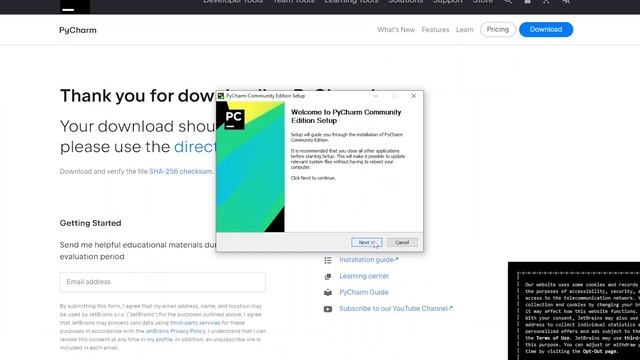The width and height of the screenshot is (640, 360).
Task: Open the JetBrains Privacy Policy link
Action: pos(176,331)
